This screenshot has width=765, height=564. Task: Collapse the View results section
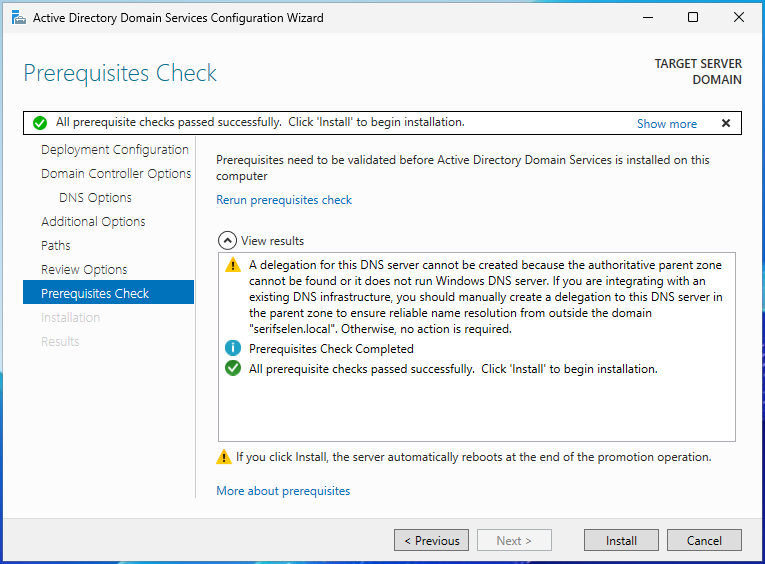click(227, 241)
